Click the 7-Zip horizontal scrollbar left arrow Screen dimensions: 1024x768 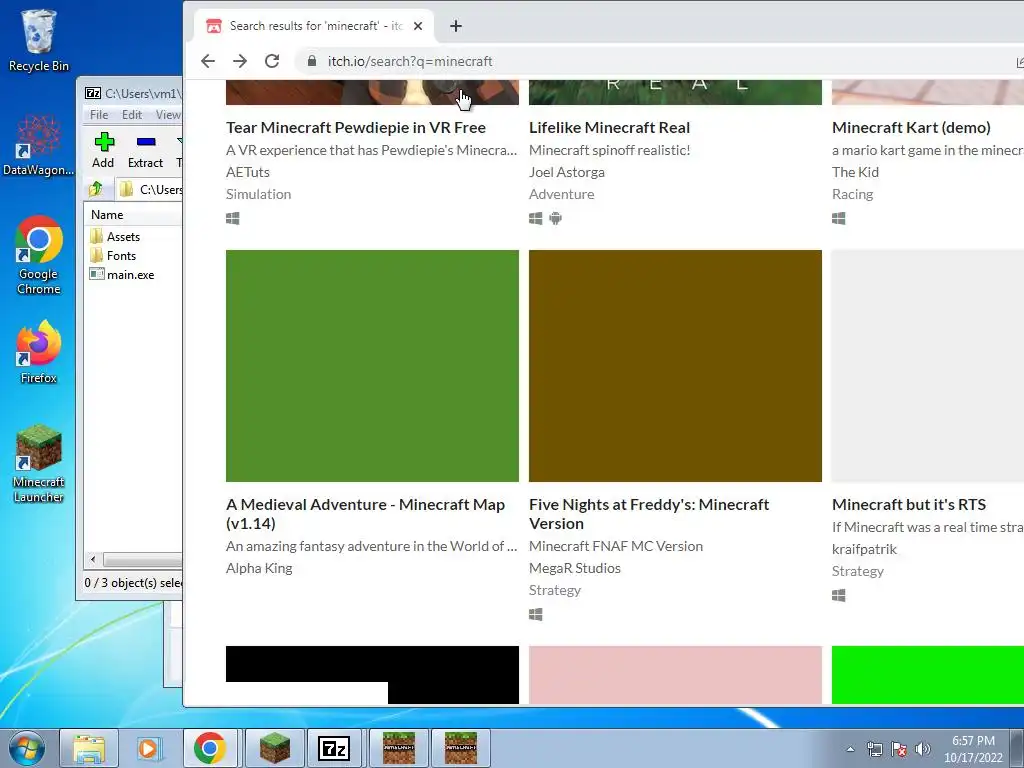93,560
